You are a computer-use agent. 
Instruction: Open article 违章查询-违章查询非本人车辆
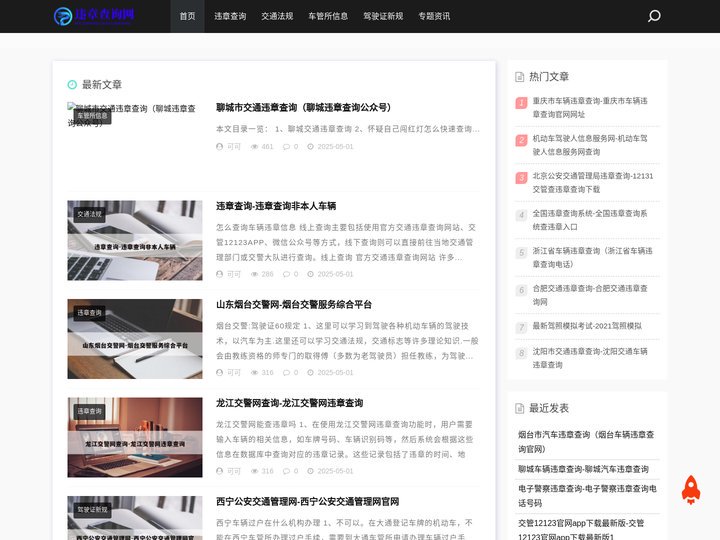[x=276, y=206]
